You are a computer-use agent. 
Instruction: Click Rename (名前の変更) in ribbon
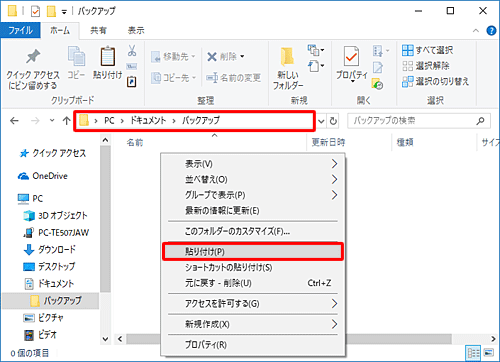[233, 78]
